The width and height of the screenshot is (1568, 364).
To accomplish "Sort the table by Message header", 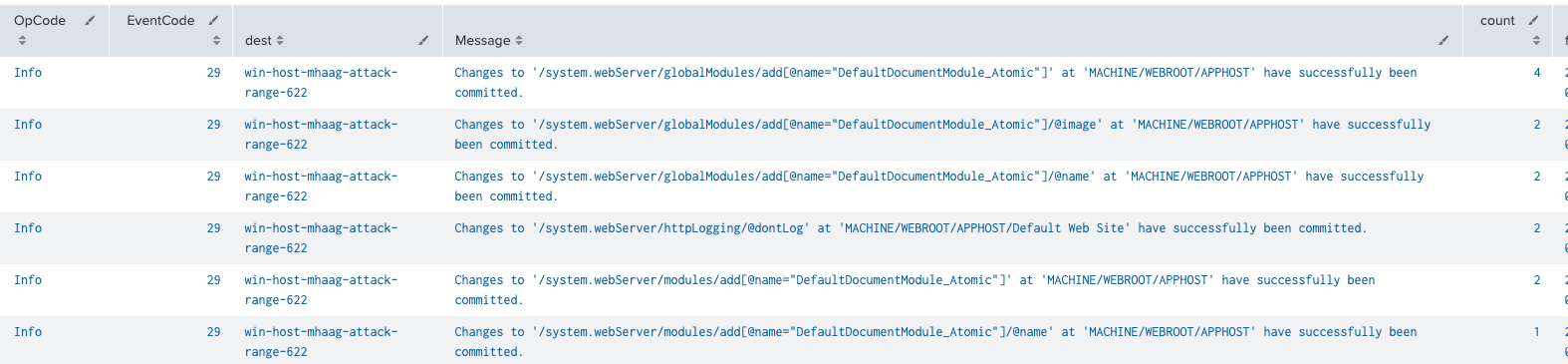I will pos(488,40).
